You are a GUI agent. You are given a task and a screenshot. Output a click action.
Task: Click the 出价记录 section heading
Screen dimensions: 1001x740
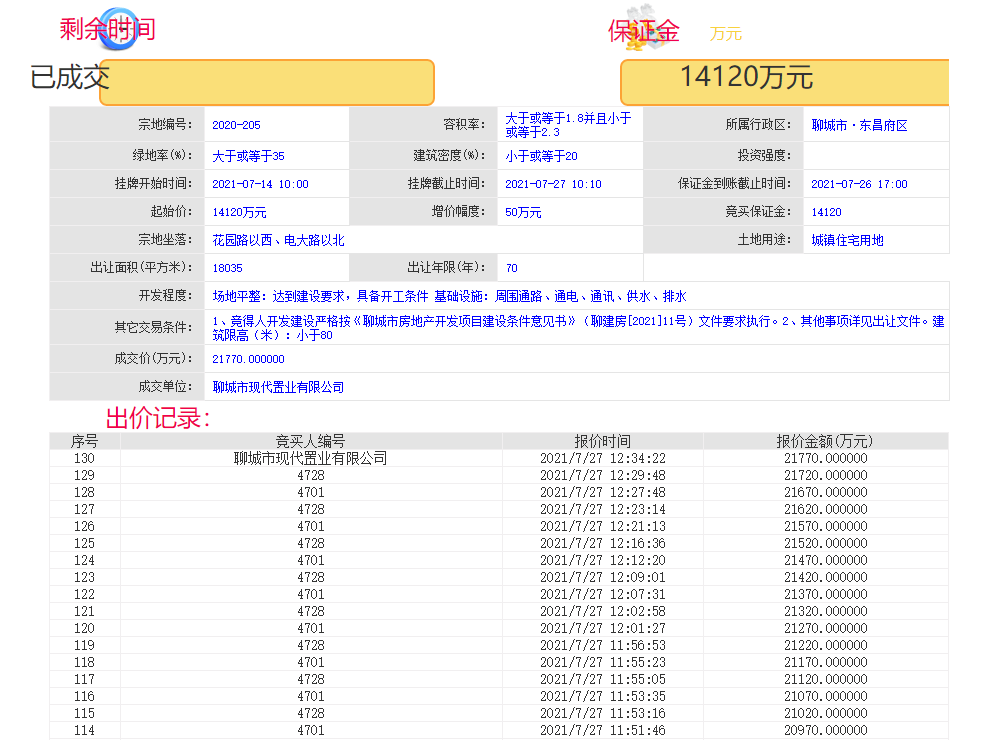[158, 418]
